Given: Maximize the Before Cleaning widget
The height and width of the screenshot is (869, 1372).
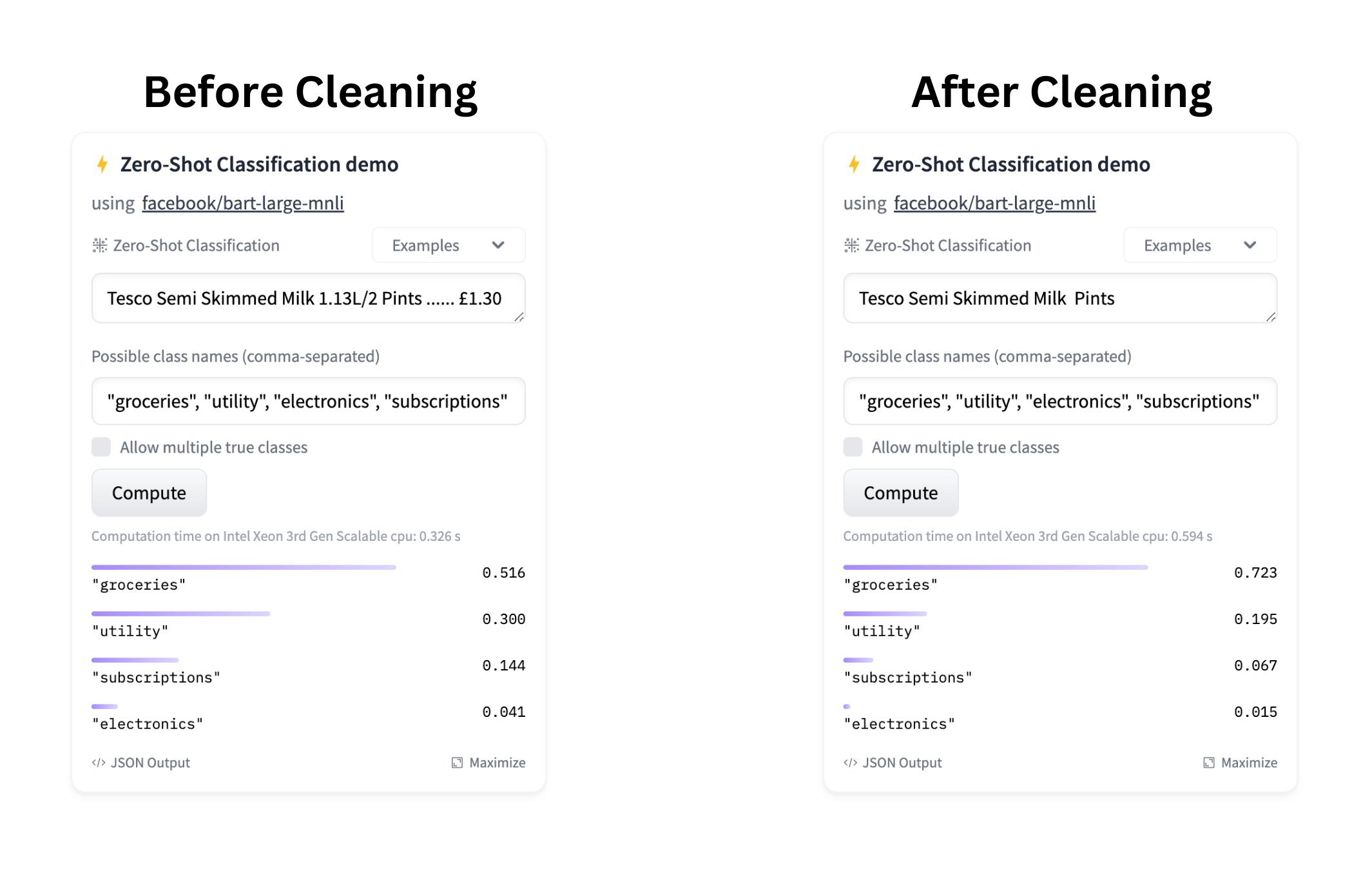Looking at the screenshot, I should [x=488, y=763].
